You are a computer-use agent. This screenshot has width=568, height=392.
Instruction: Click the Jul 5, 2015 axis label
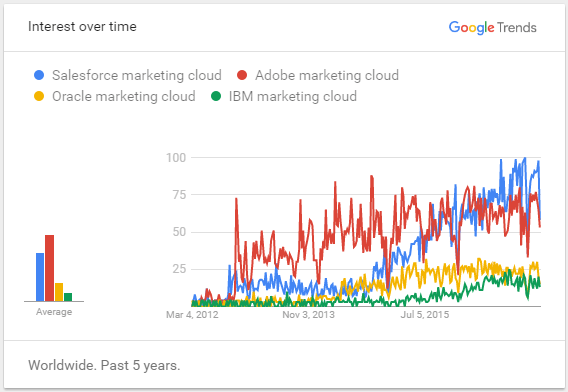[425, 314]
